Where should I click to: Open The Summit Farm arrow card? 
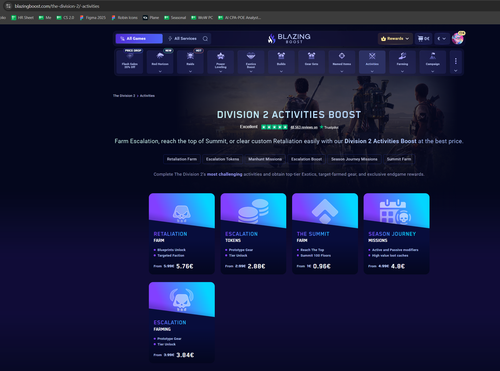point(325,234)
